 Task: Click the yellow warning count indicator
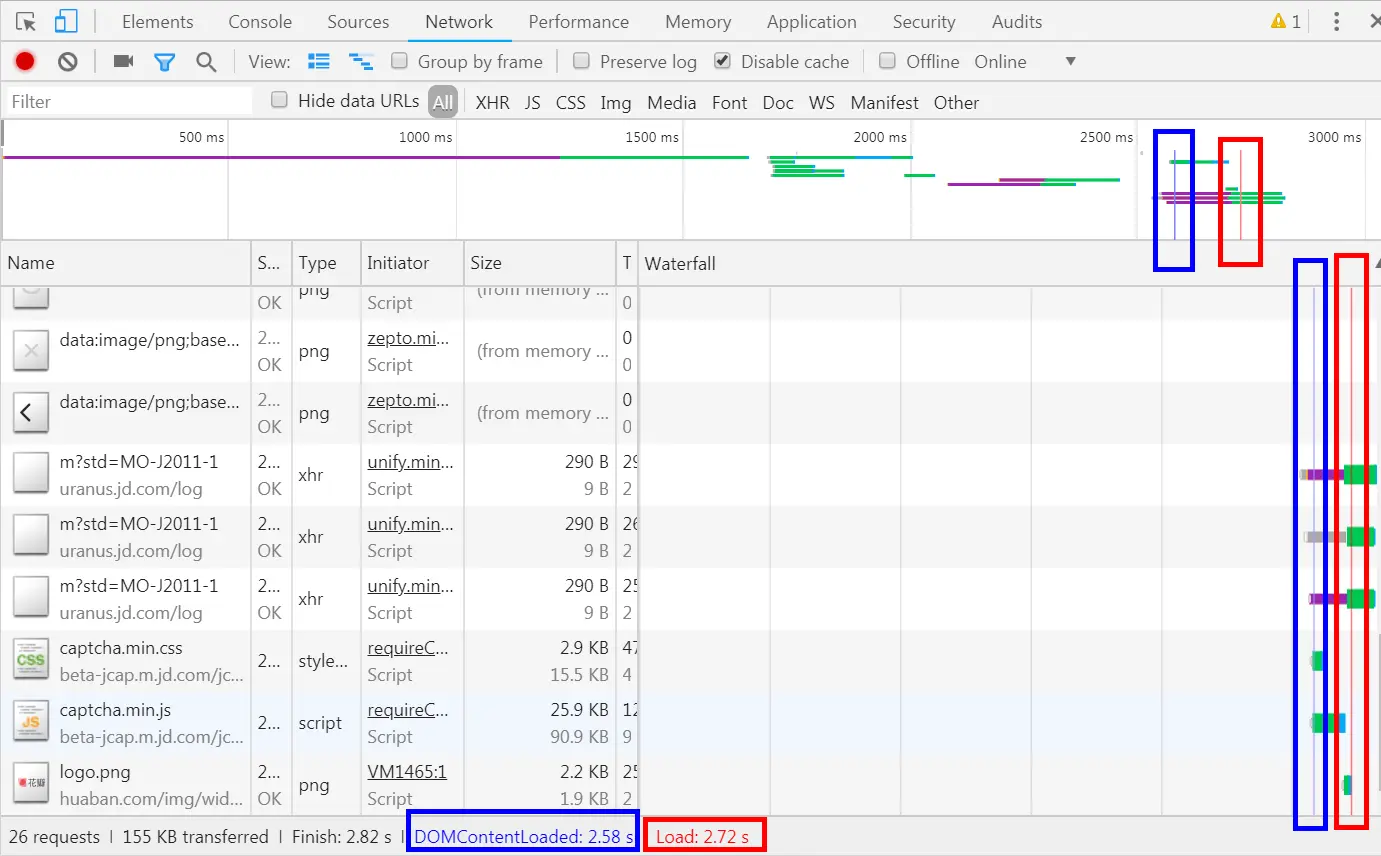point(1286,21)
